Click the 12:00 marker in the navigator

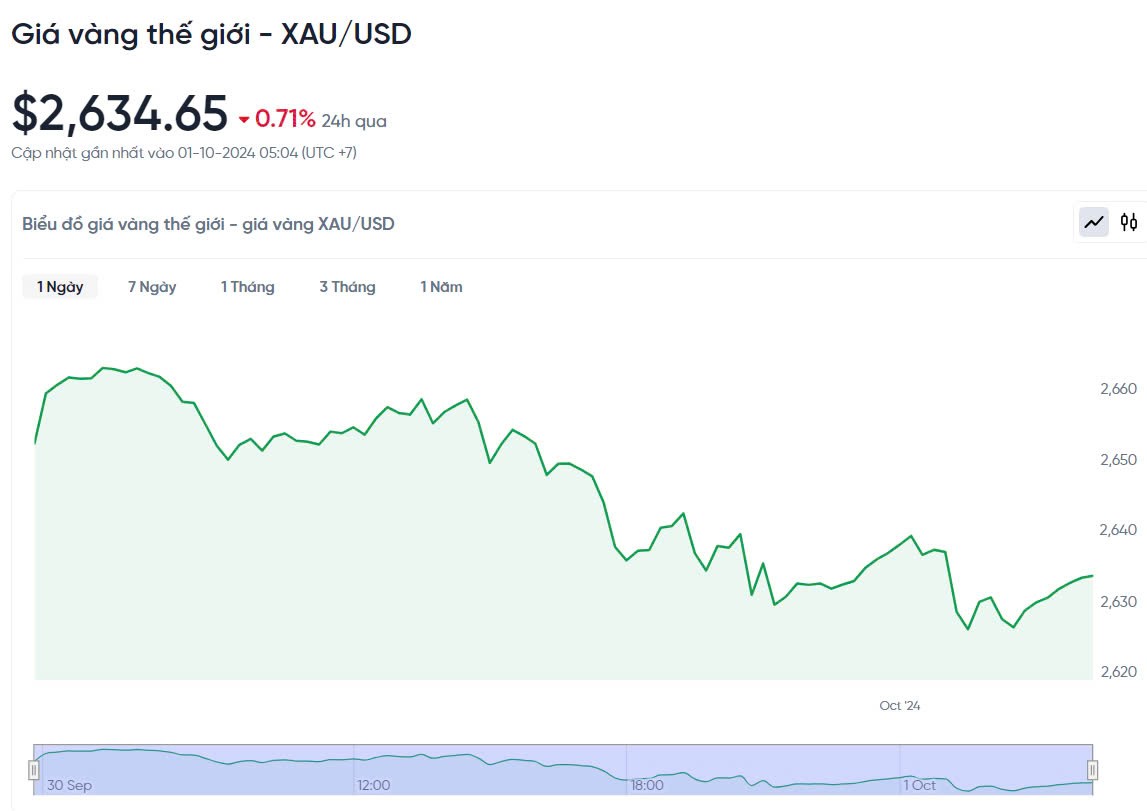pos(373,785)
